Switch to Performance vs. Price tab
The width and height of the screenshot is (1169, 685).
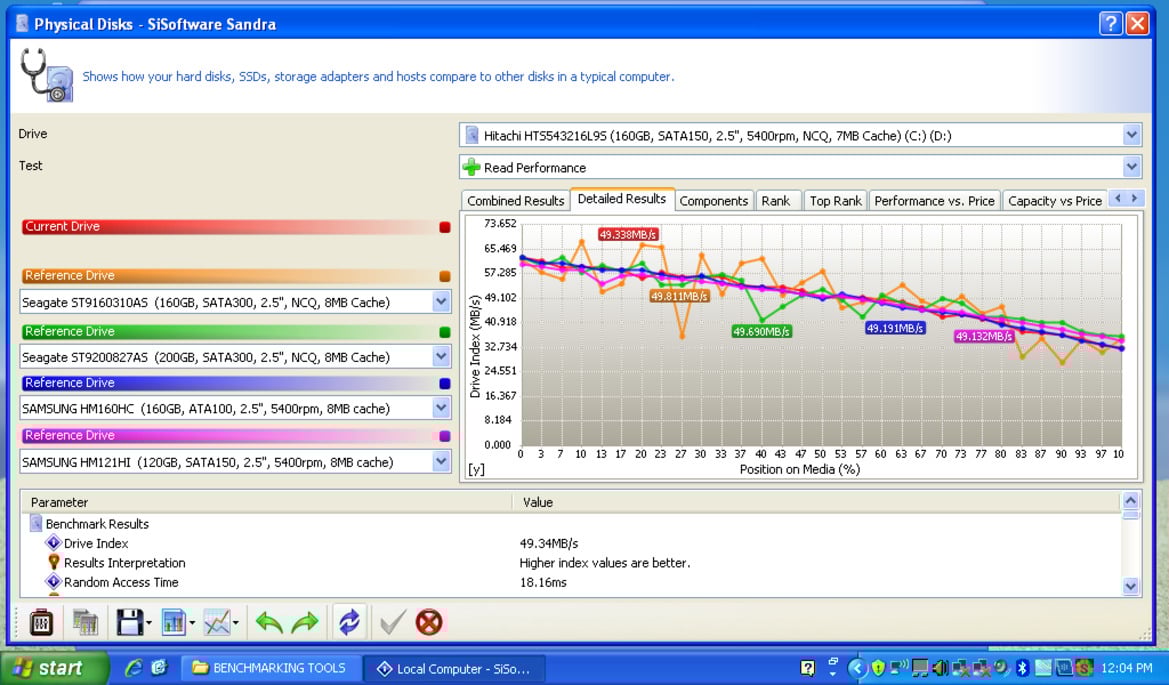(x=934, y=201)
